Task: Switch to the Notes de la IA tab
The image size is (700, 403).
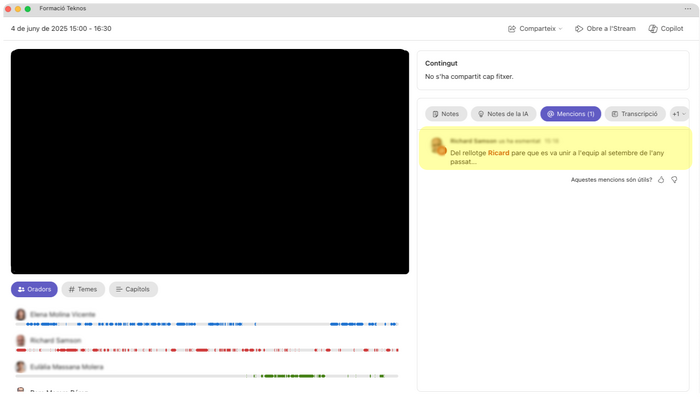Action: [503, 114]
